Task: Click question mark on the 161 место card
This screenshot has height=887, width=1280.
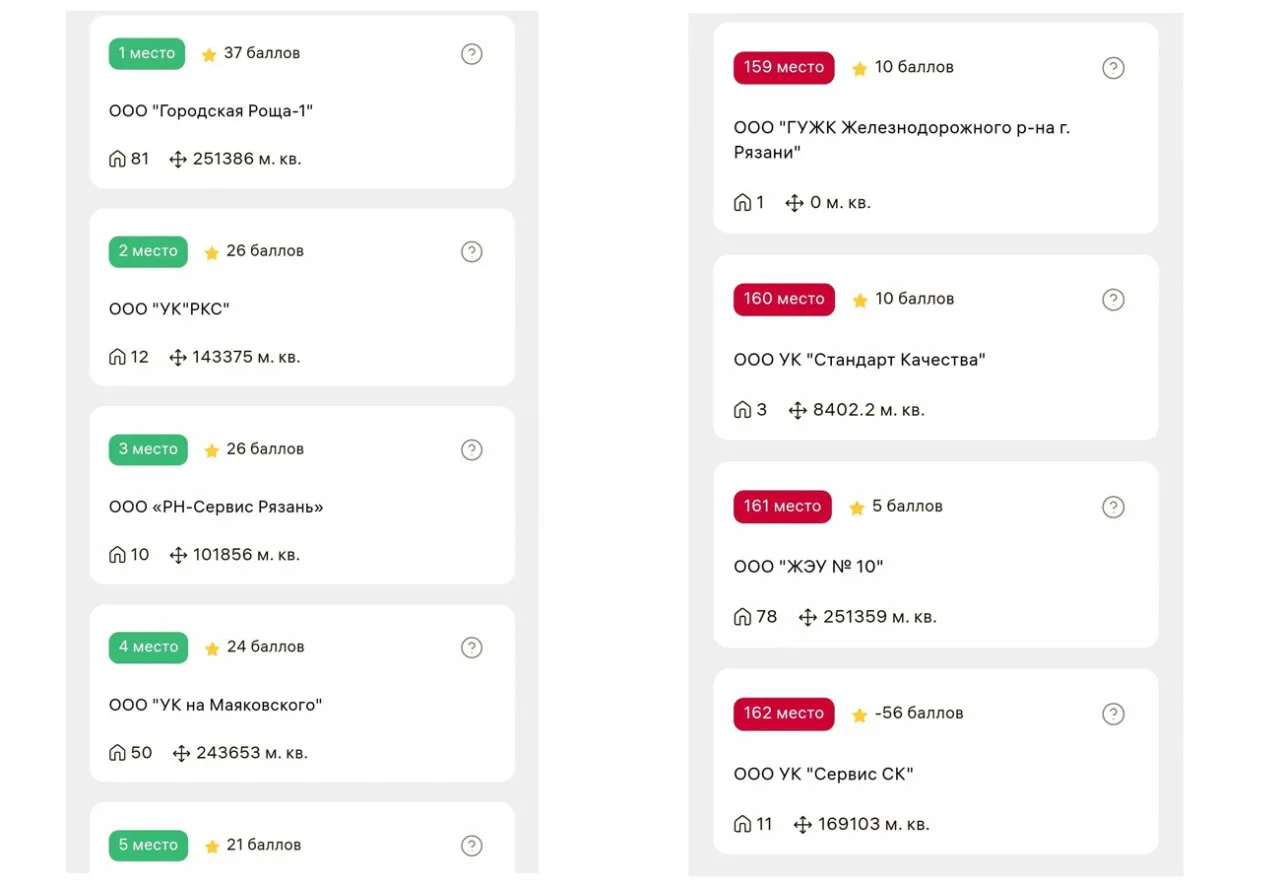Action: click(x=1113, y=507)
